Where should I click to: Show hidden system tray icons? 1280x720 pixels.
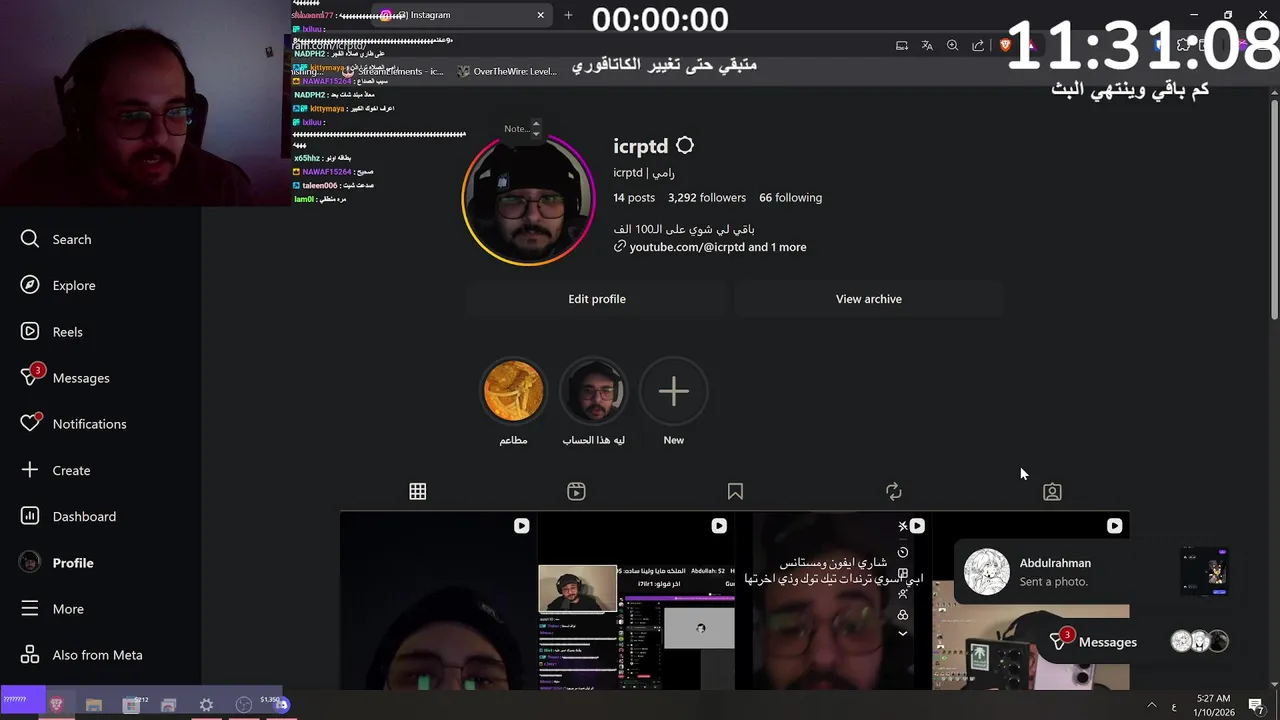click(x=1151, y=705)
